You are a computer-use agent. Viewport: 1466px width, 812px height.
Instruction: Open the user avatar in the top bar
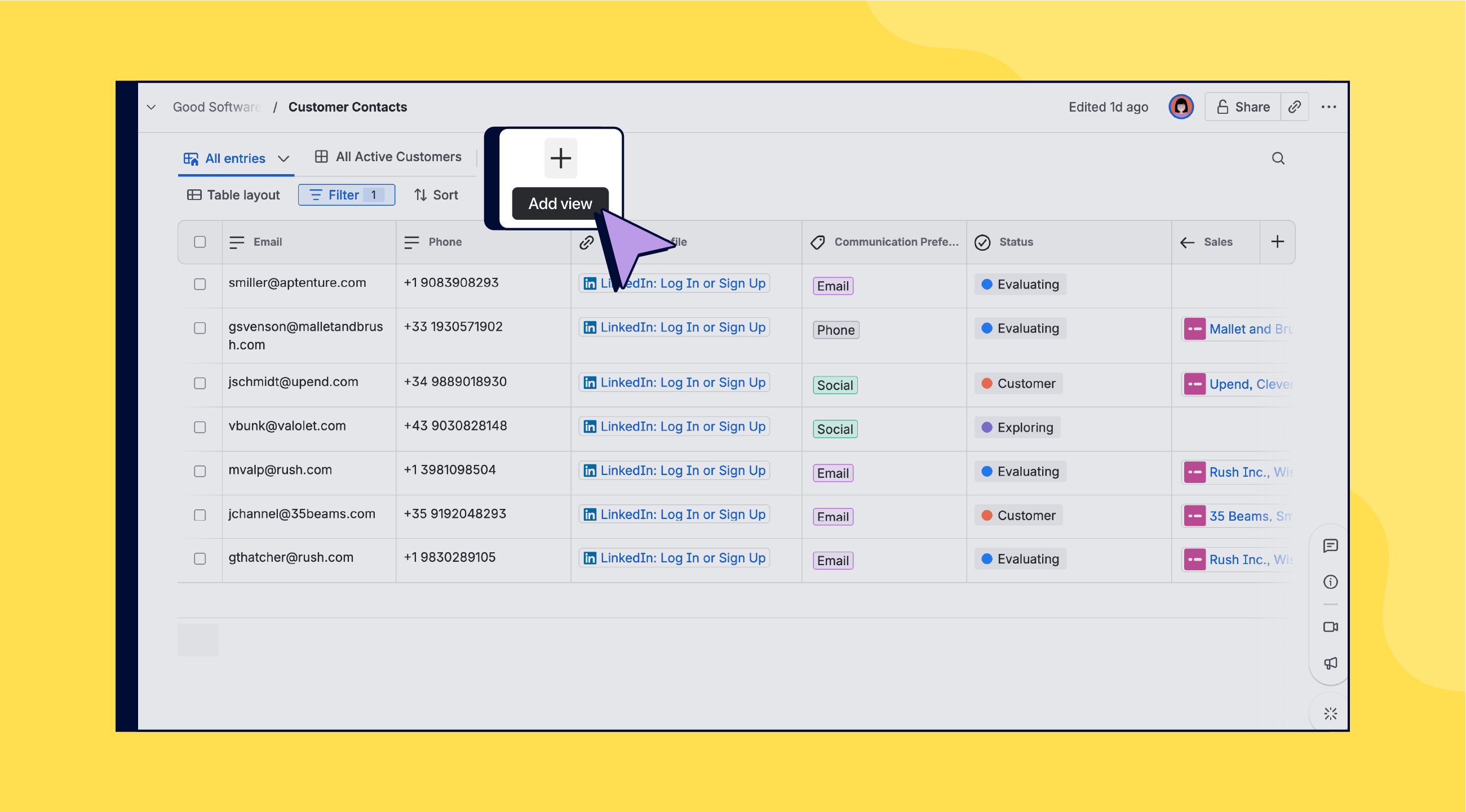coord(1181,107)
